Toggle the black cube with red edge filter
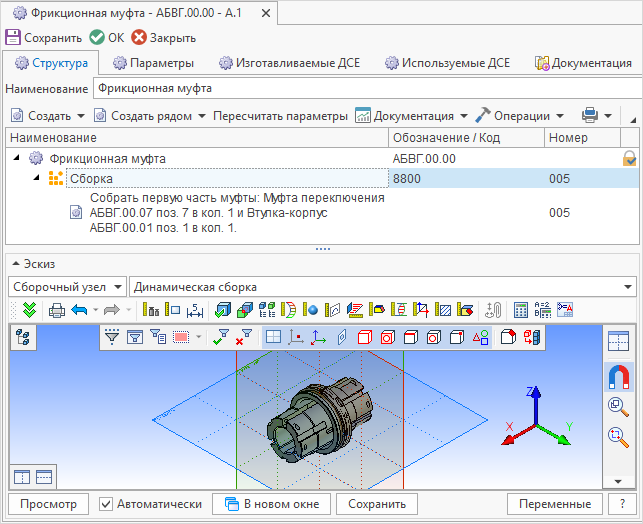 (x=410, y=337)
